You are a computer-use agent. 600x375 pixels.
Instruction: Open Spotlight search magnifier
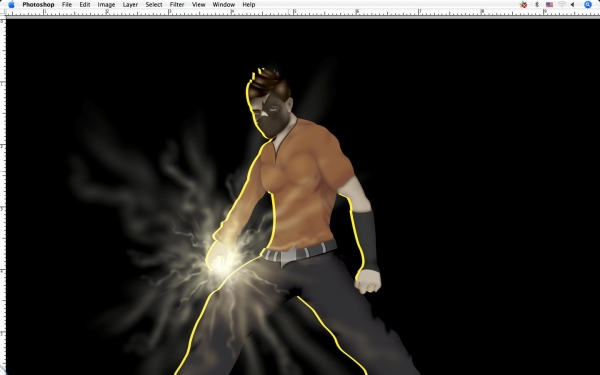(588, 5)
